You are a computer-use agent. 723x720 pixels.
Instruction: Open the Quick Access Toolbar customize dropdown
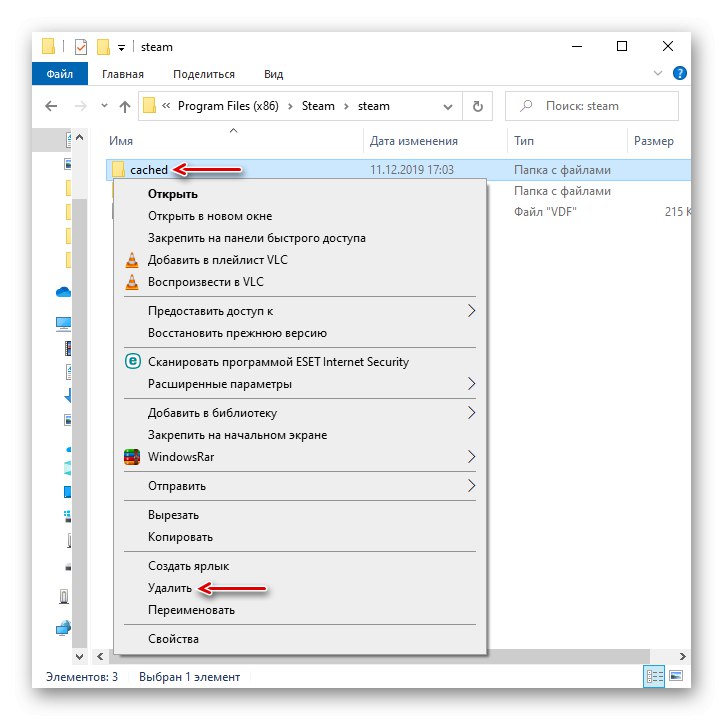(x=121, y=48)
